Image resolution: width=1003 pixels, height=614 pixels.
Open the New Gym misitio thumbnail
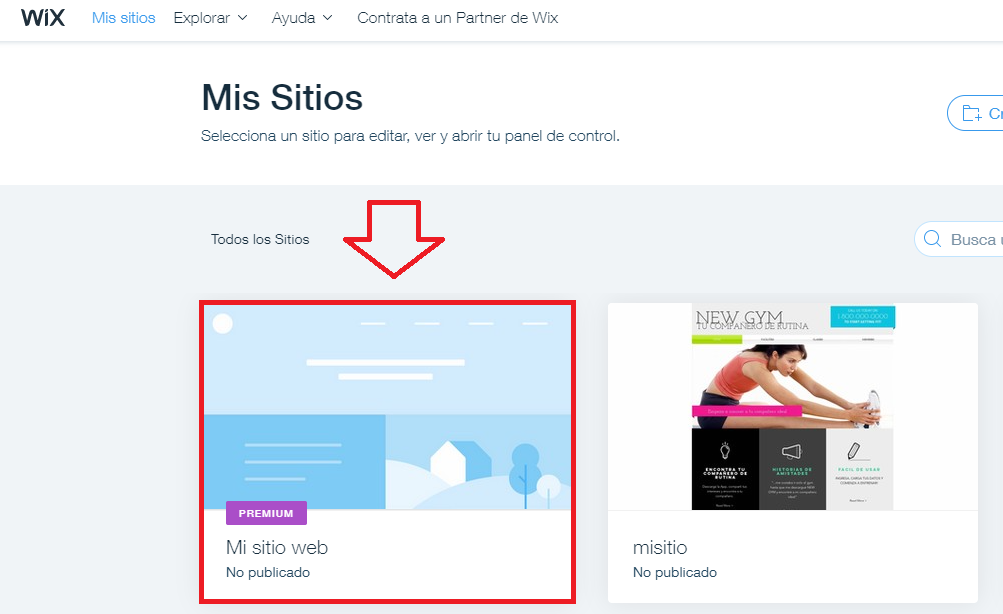(793, 406)
